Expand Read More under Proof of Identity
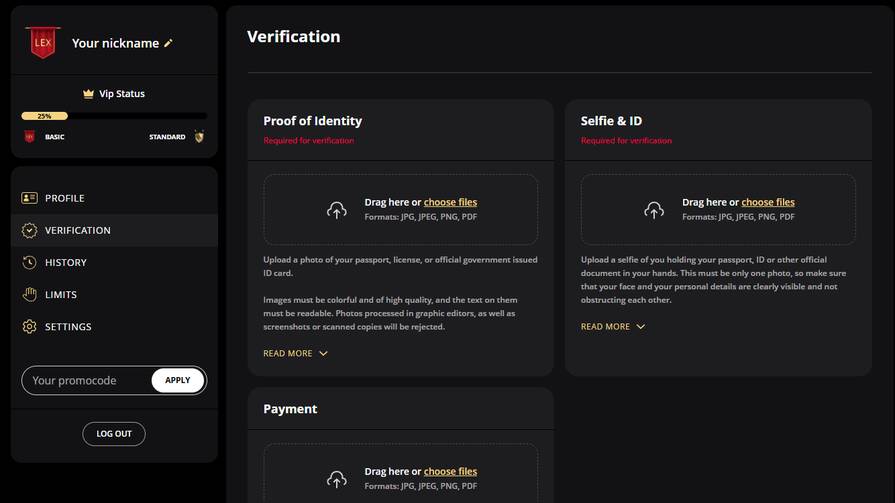895x503 pixels. (x=295, y=353)
